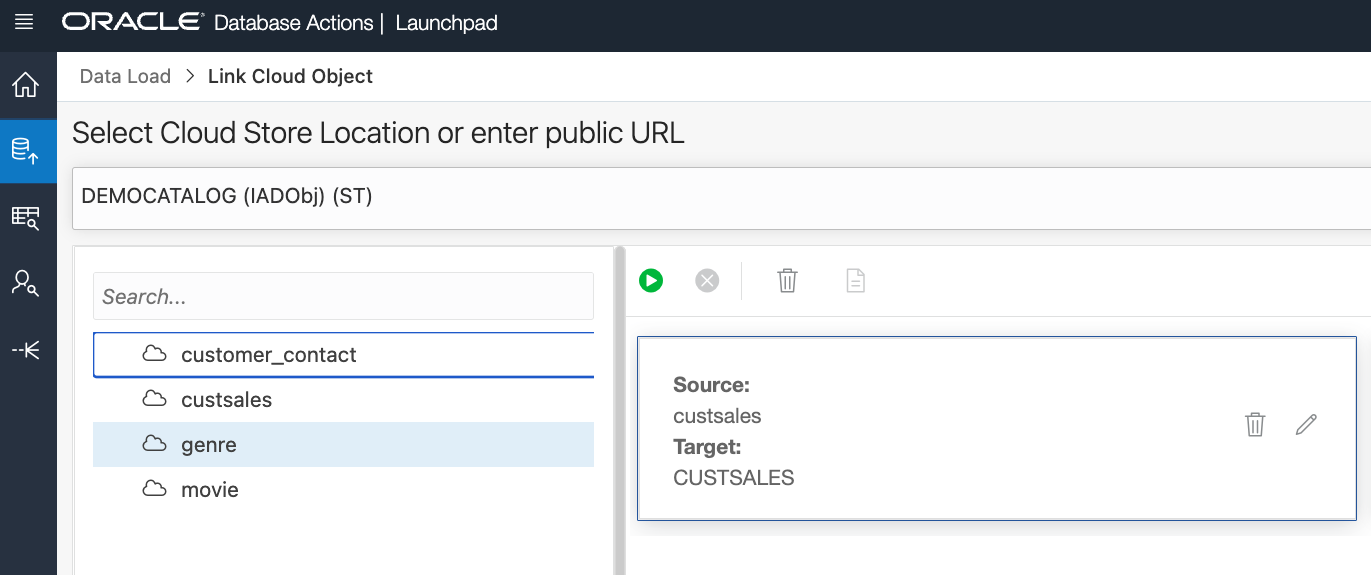Screen dimensions: 1371x575
Task: Open the Catalog search sidebar icon
Action: tap(25, 217)
